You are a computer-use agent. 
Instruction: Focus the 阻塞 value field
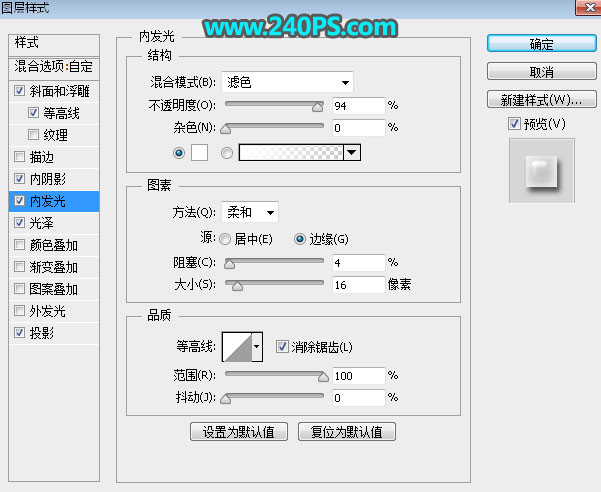[358, 262]
